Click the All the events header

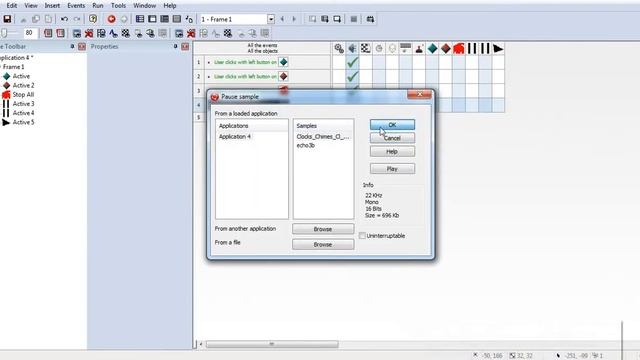click(x=262, y=45)
